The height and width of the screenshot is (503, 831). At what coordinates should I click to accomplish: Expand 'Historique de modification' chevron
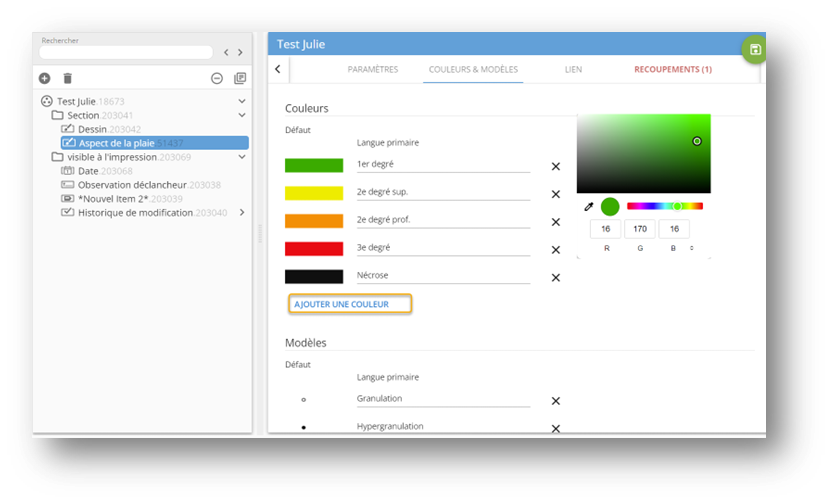click(241, 212)
